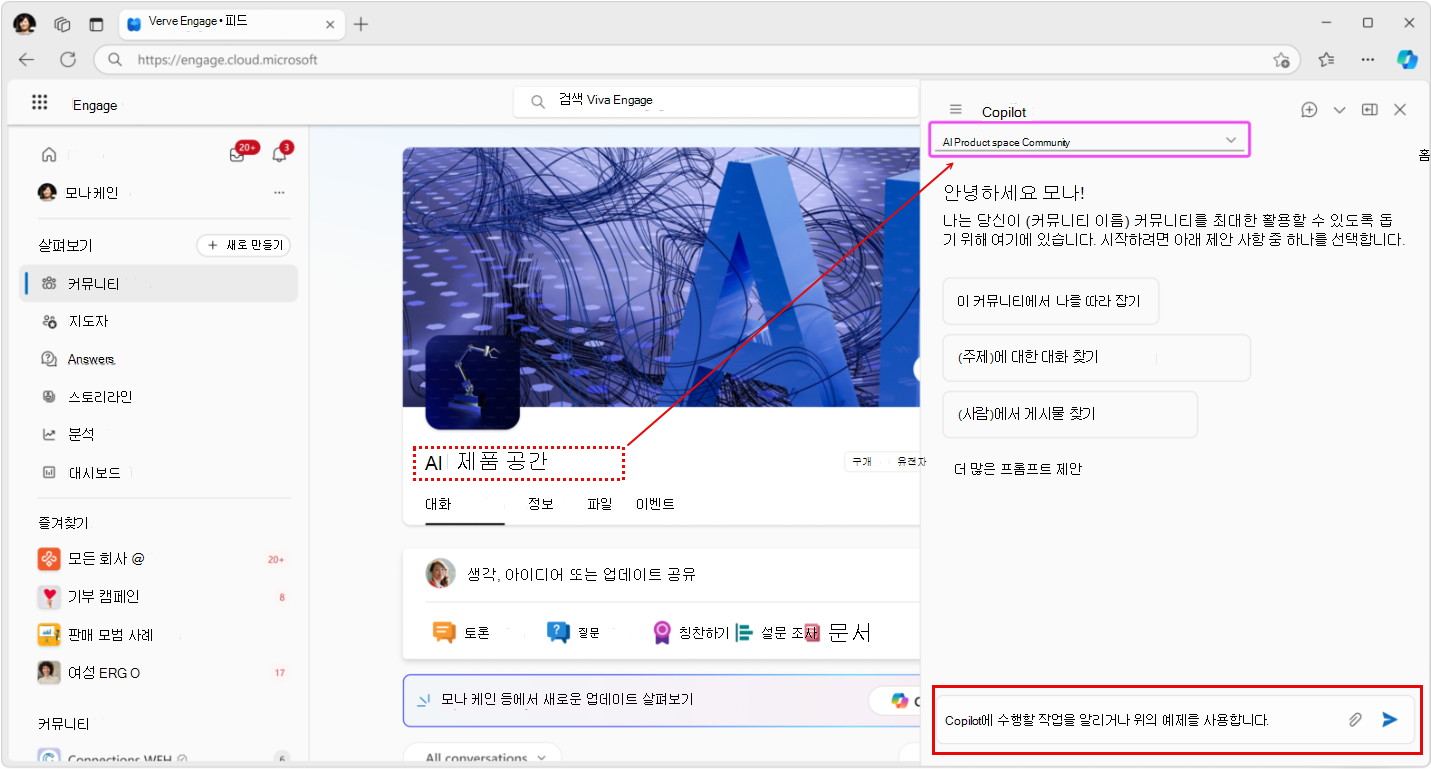Open browser settings and more menu

[x=1368, y=60]
